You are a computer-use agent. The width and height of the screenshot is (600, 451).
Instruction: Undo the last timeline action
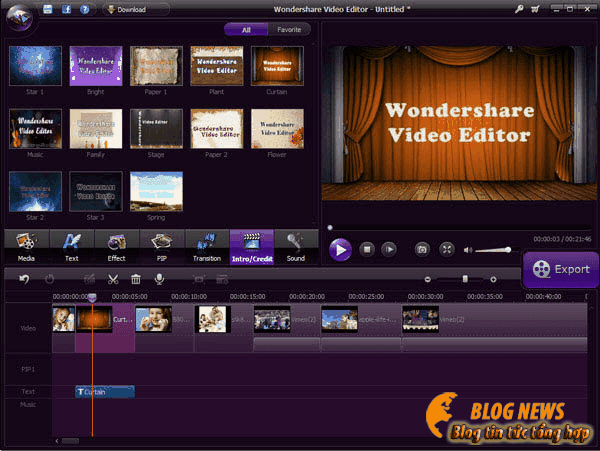pyautogui.click(x=24, y=279)
